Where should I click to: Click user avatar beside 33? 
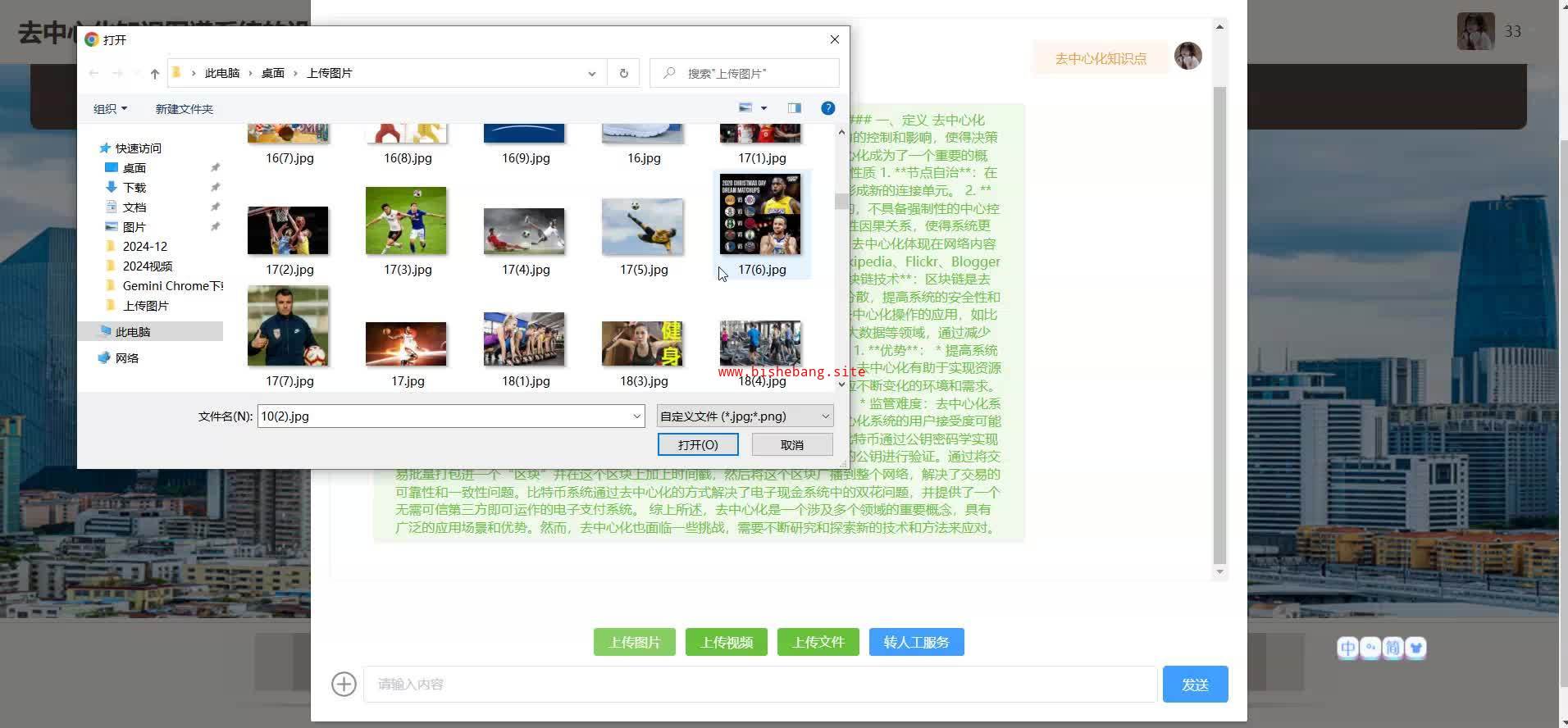[x=1475, y=32]
